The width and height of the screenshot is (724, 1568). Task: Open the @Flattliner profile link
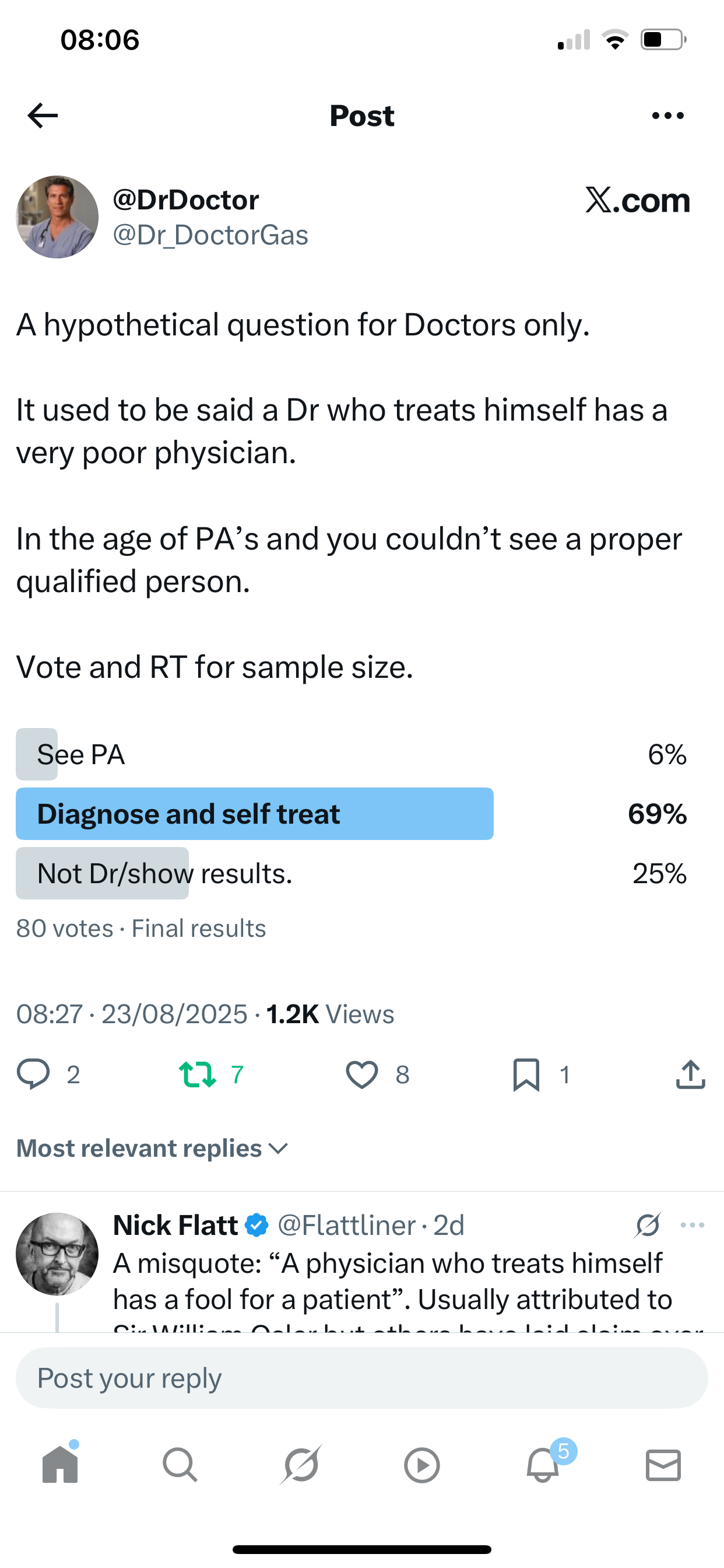click(x=347, y=1226)
